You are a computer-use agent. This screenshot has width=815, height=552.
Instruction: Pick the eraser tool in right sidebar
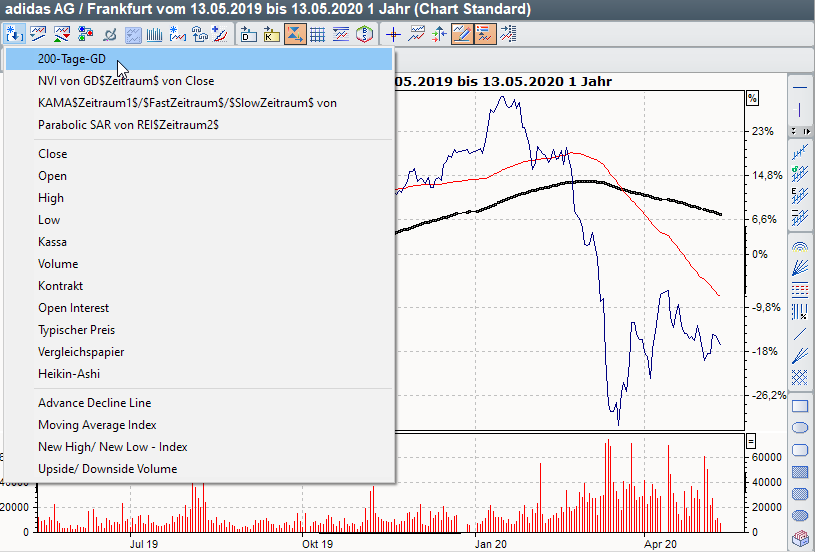coord(799,539)
